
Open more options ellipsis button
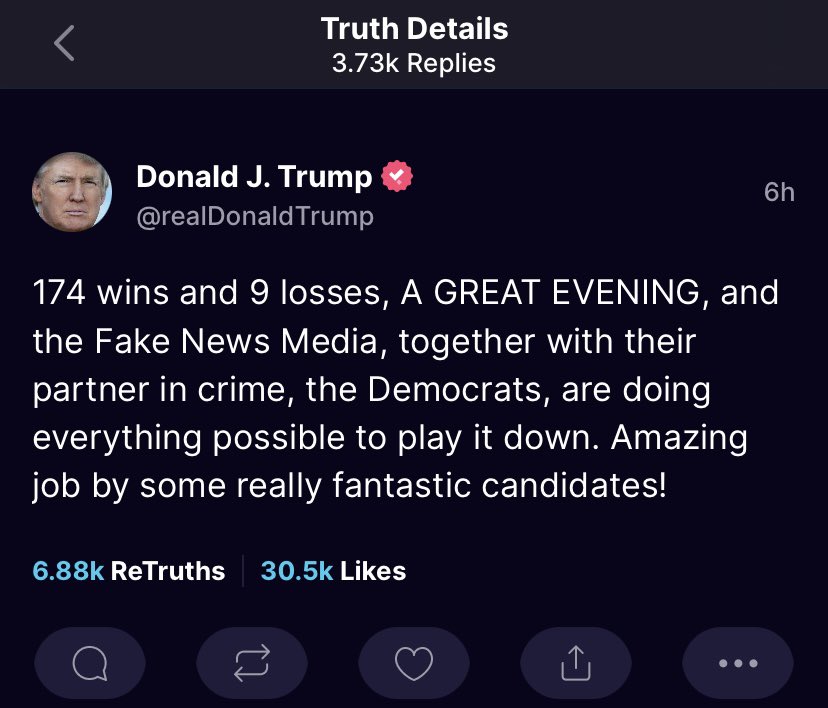tap(737, 662)
